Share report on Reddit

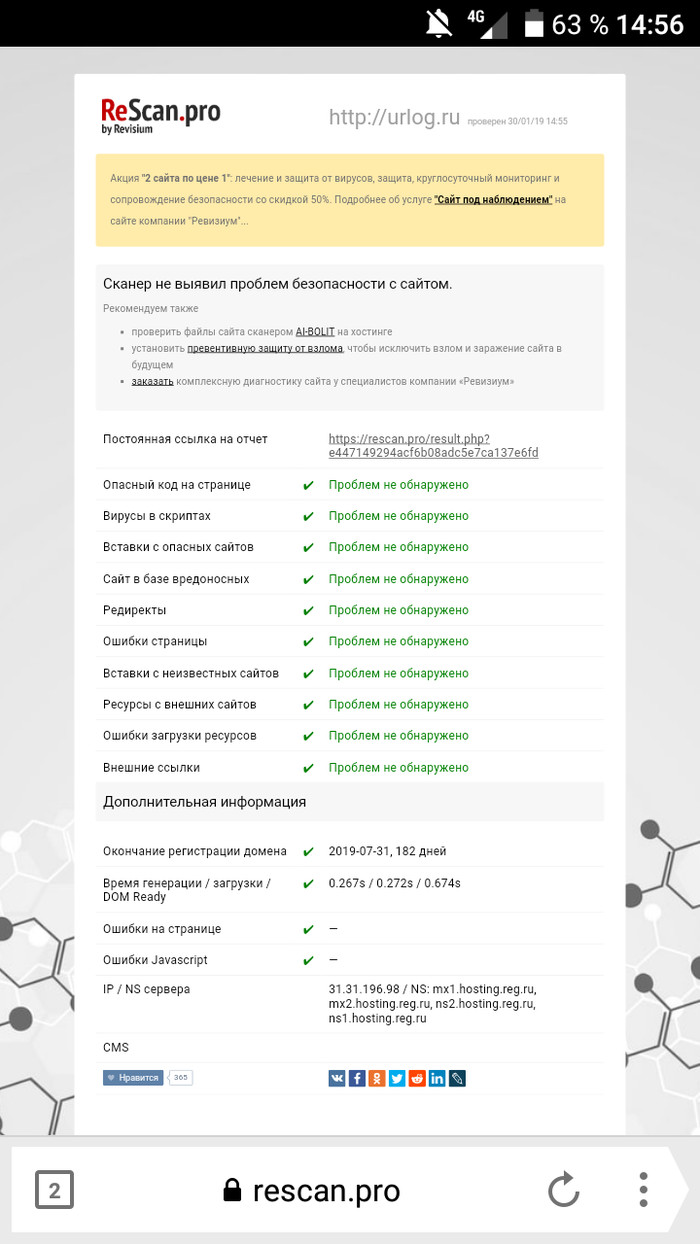(x=417, y=1078)
